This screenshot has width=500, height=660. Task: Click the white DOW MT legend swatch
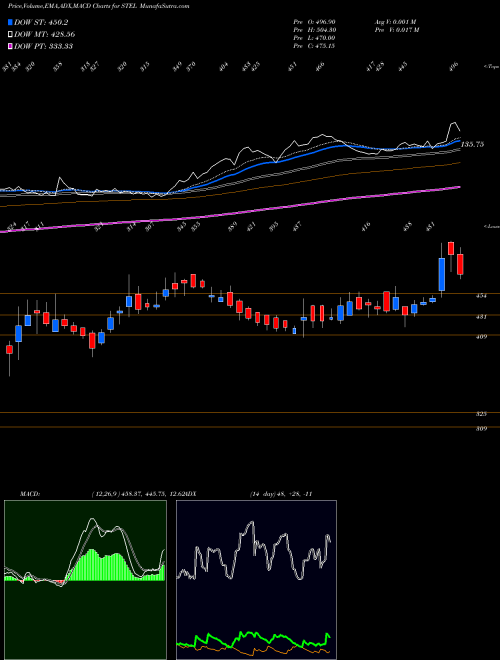10,34
